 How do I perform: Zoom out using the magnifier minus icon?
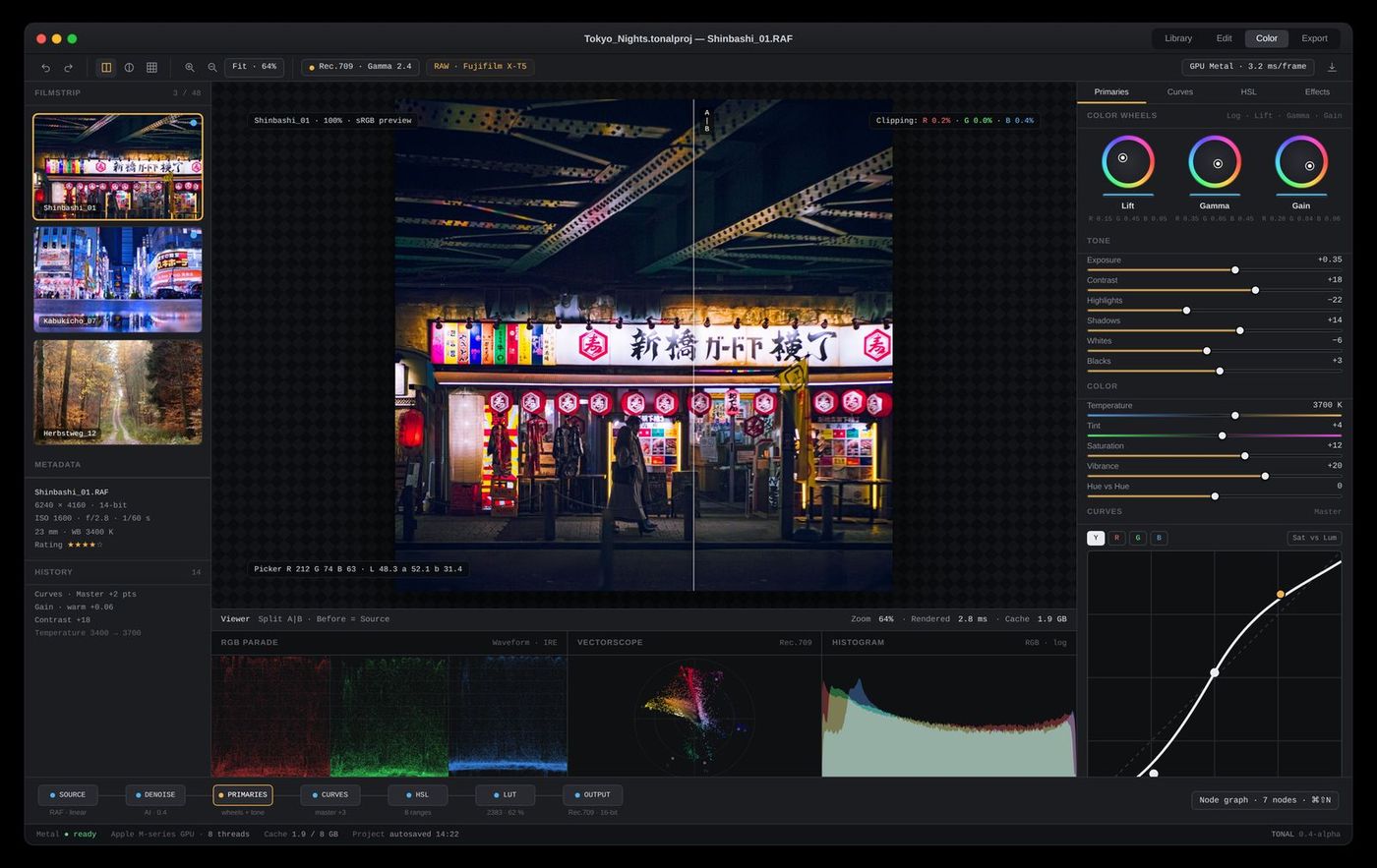tap(212, 68)
